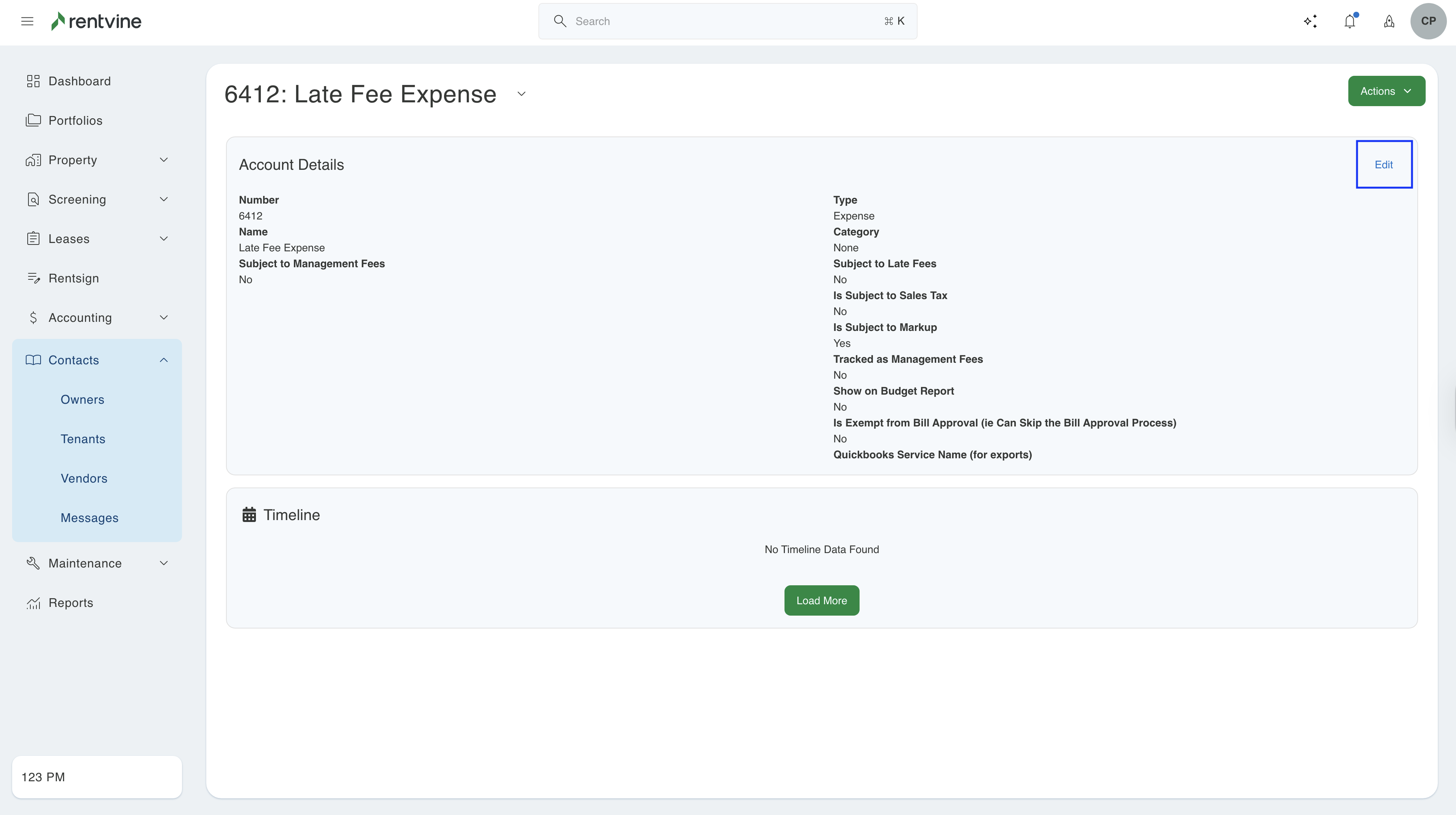Open the green Actions dropdown
This screenshot has height=815, width=1456.
tap(1386, 91)
